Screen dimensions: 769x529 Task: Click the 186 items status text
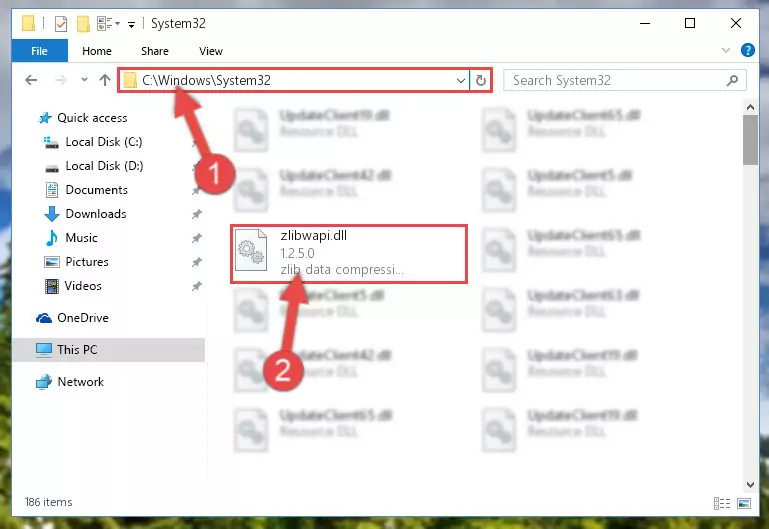coord(48,502)
